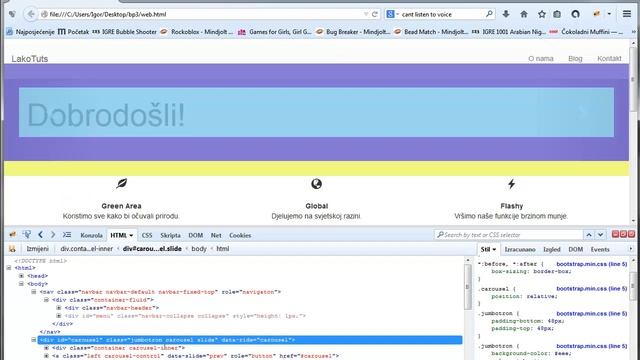Show the bookmarks list icon
This screenshot has width=640, height=360.
point(557,14)
